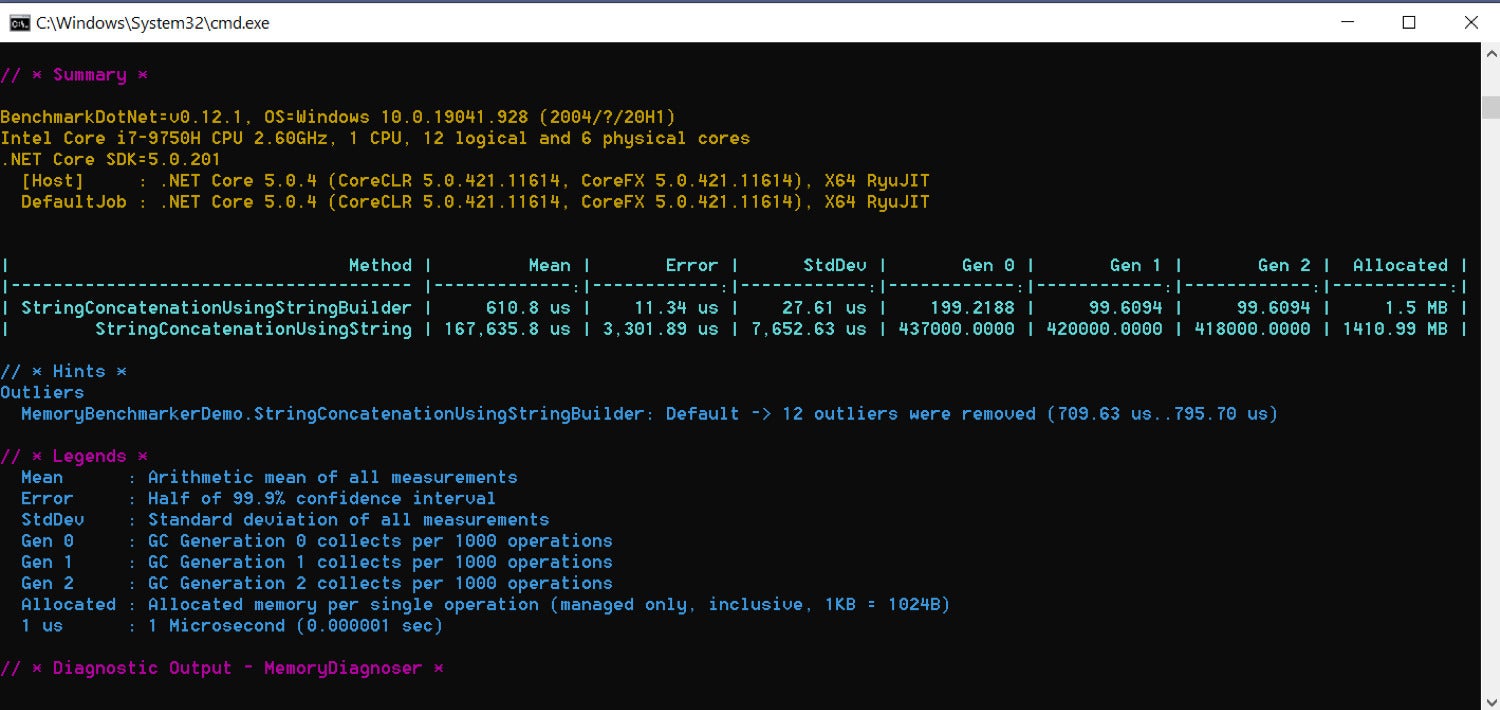Click the scrollbar down arrow

click(x=1490, y=700)
